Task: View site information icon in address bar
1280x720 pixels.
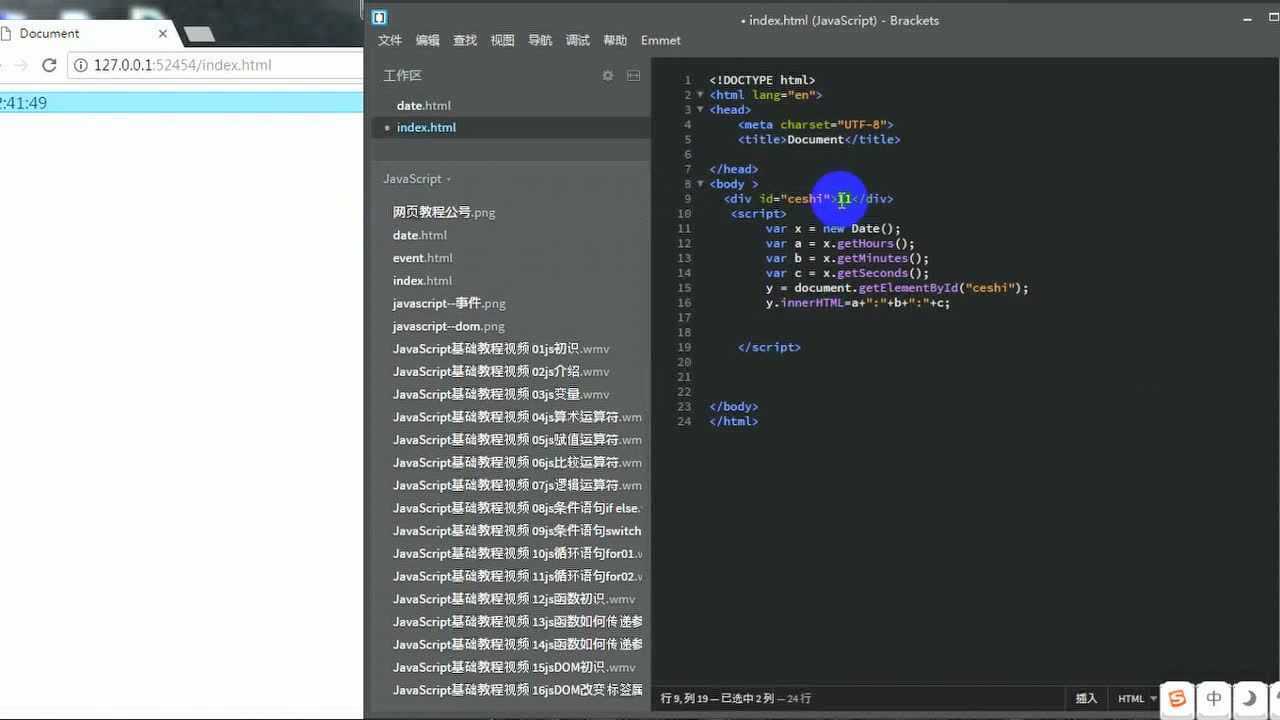Action: click(x=82, y=65)
